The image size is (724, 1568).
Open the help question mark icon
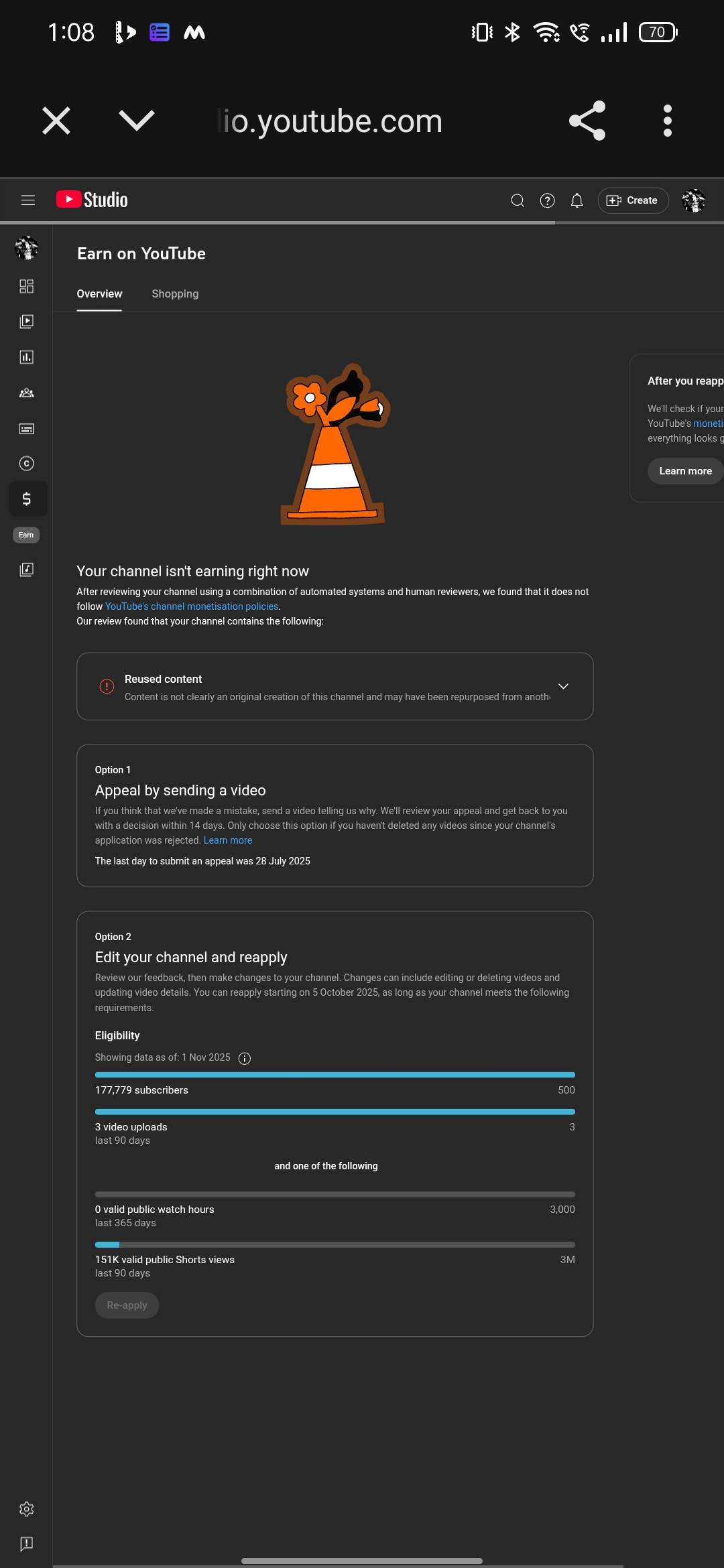547,200
